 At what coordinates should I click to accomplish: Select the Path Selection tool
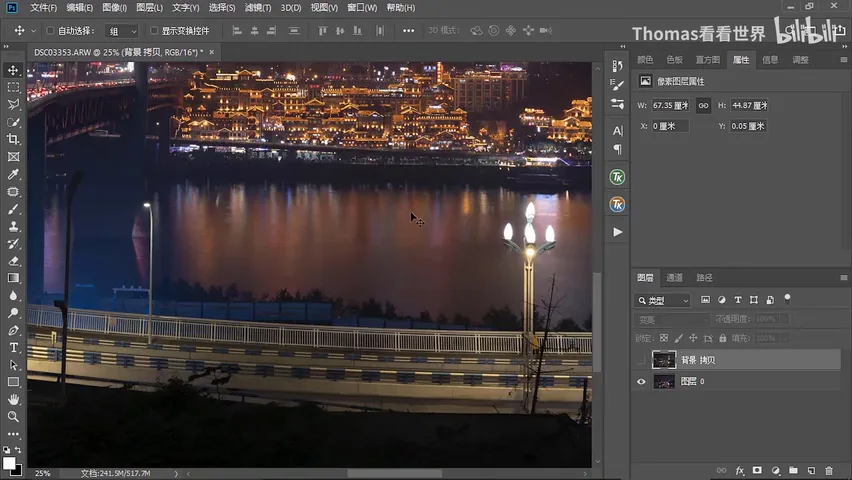click(x=14, y=365)
